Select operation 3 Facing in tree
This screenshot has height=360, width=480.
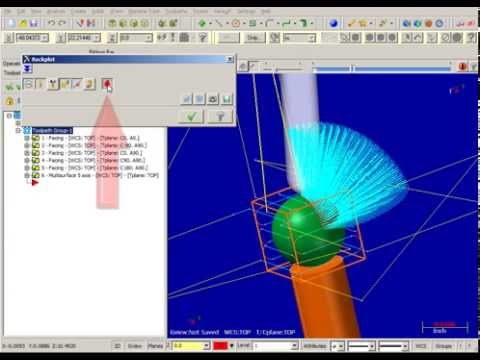click(91, 153)
